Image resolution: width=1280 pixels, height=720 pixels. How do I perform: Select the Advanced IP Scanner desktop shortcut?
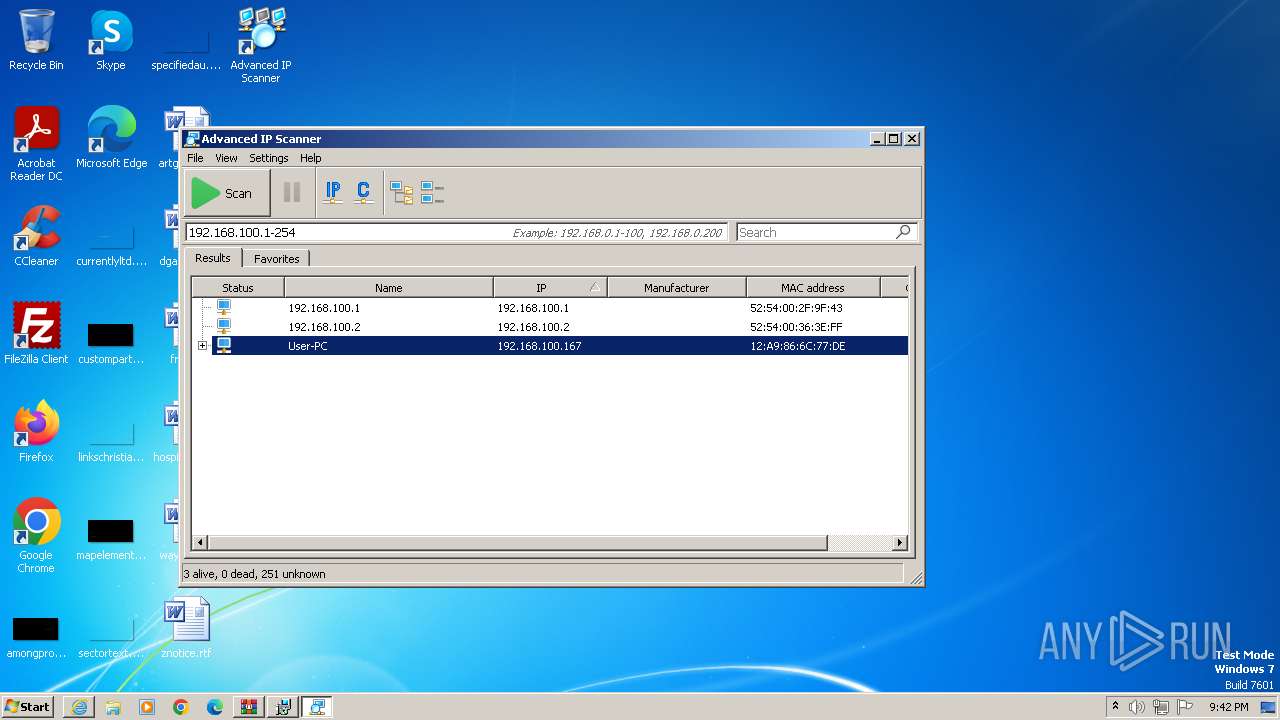click(261, 45)
